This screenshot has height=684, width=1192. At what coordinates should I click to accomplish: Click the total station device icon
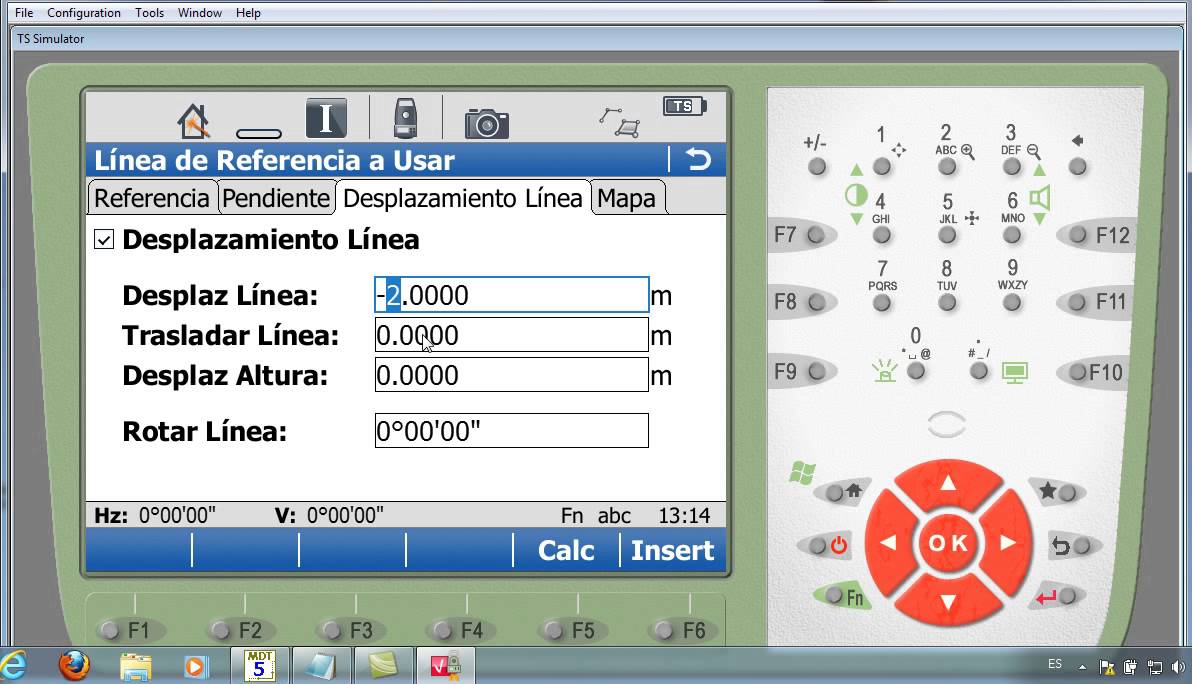click(x=405, y=118)
